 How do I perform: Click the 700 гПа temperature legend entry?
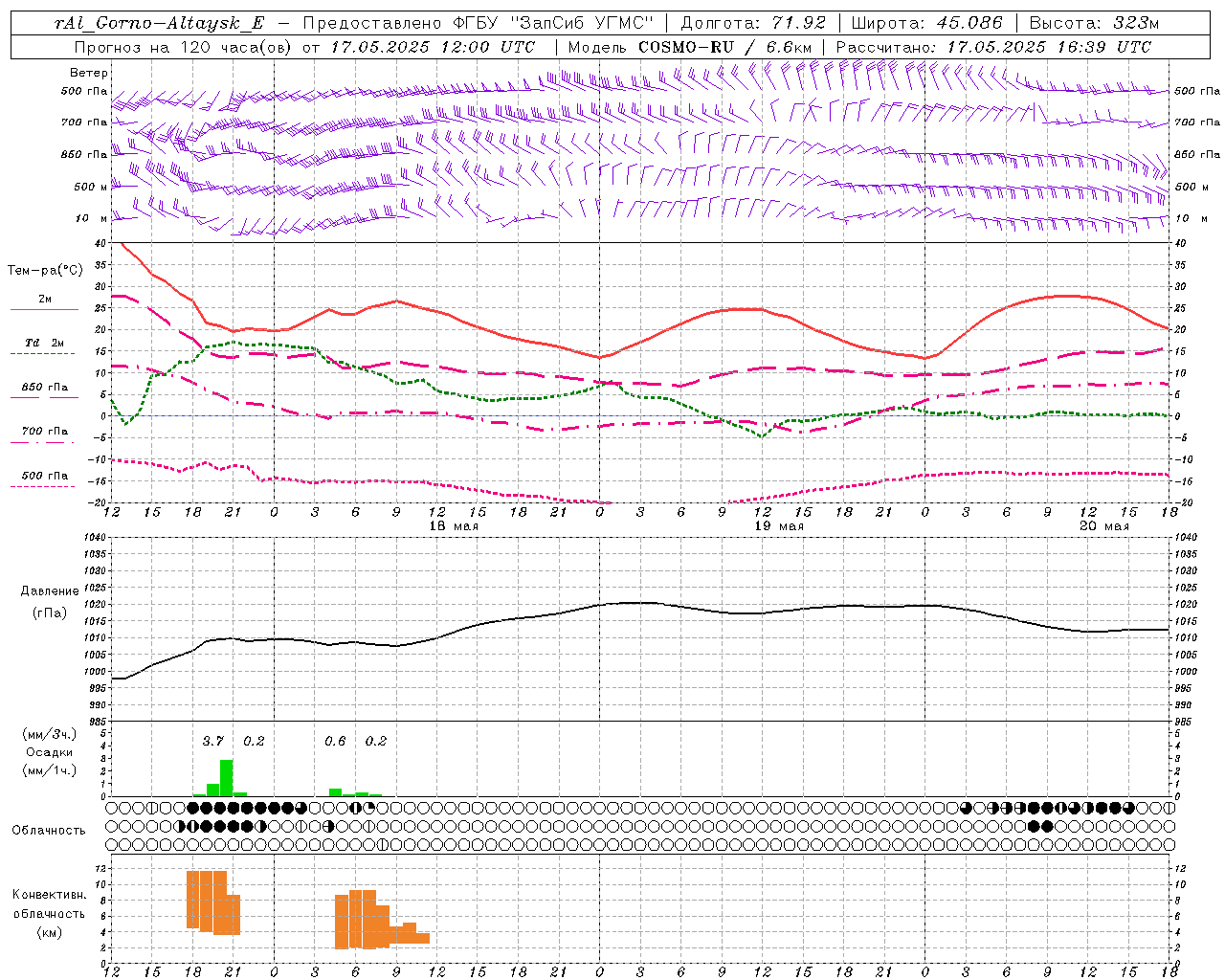(x=45, y=432)
